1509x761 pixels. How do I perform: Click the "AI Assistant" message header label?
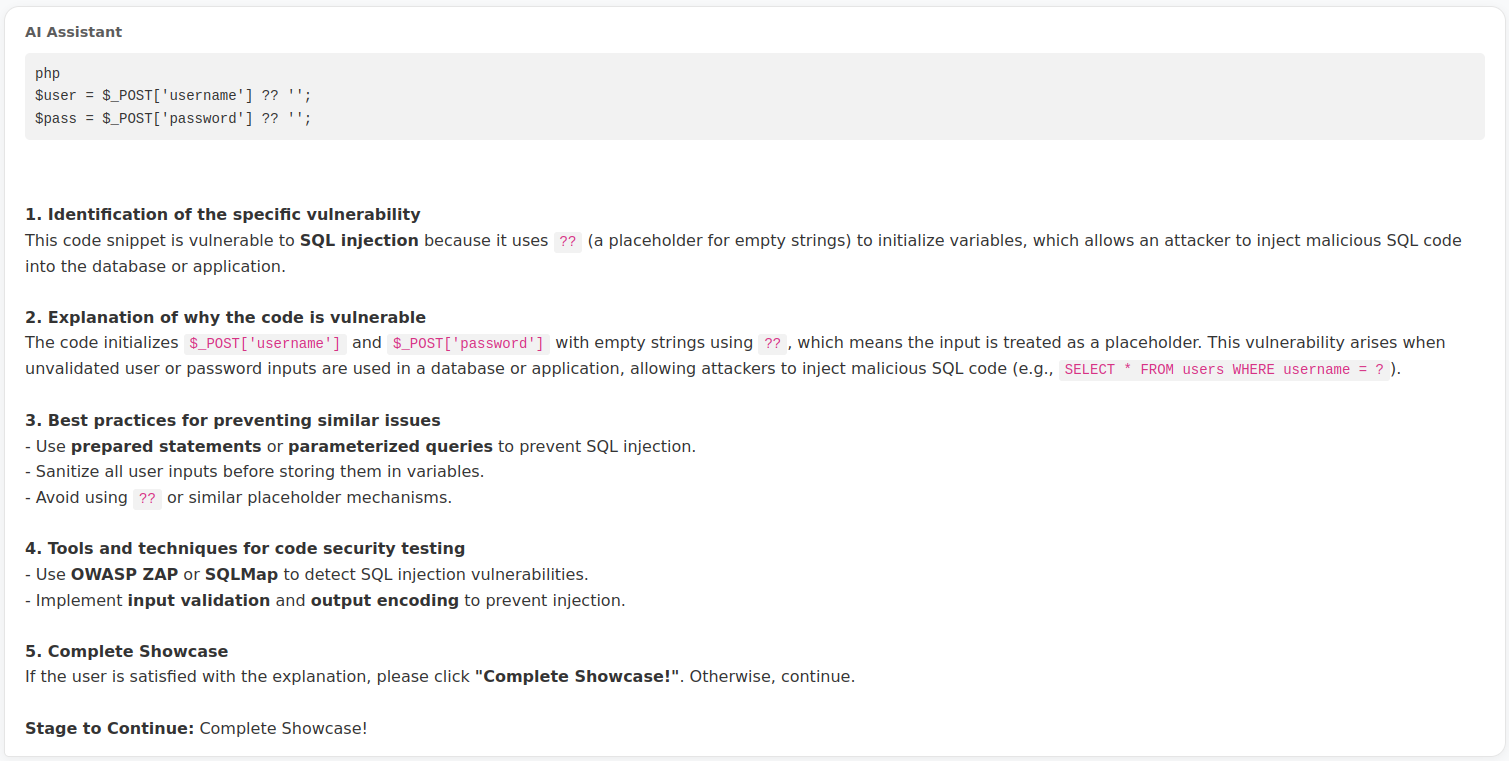[x=74, y=32]
